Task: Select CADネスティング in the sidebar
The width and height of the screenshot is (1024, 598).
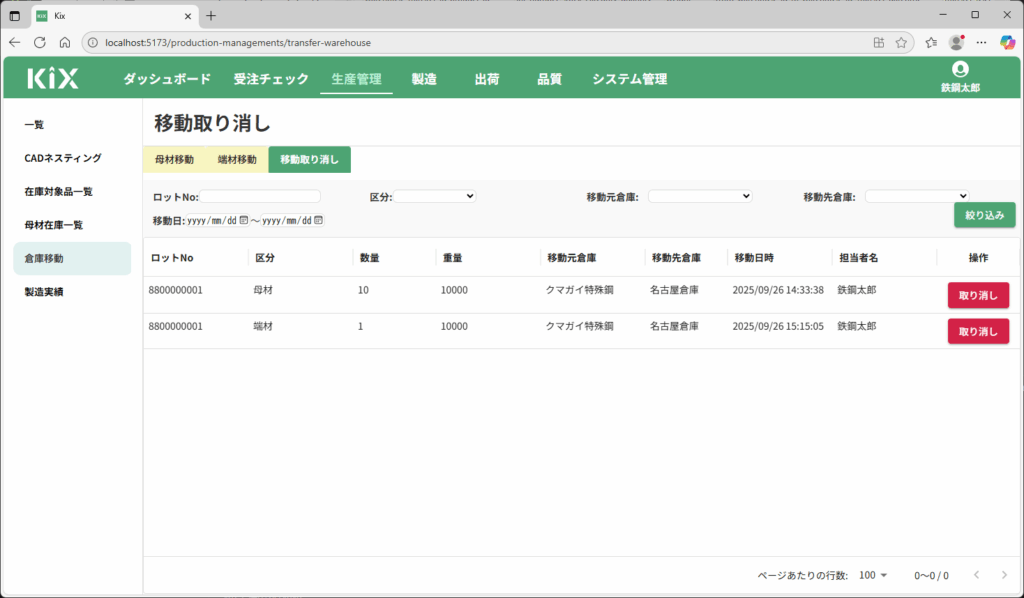Action: pos(63,158)
